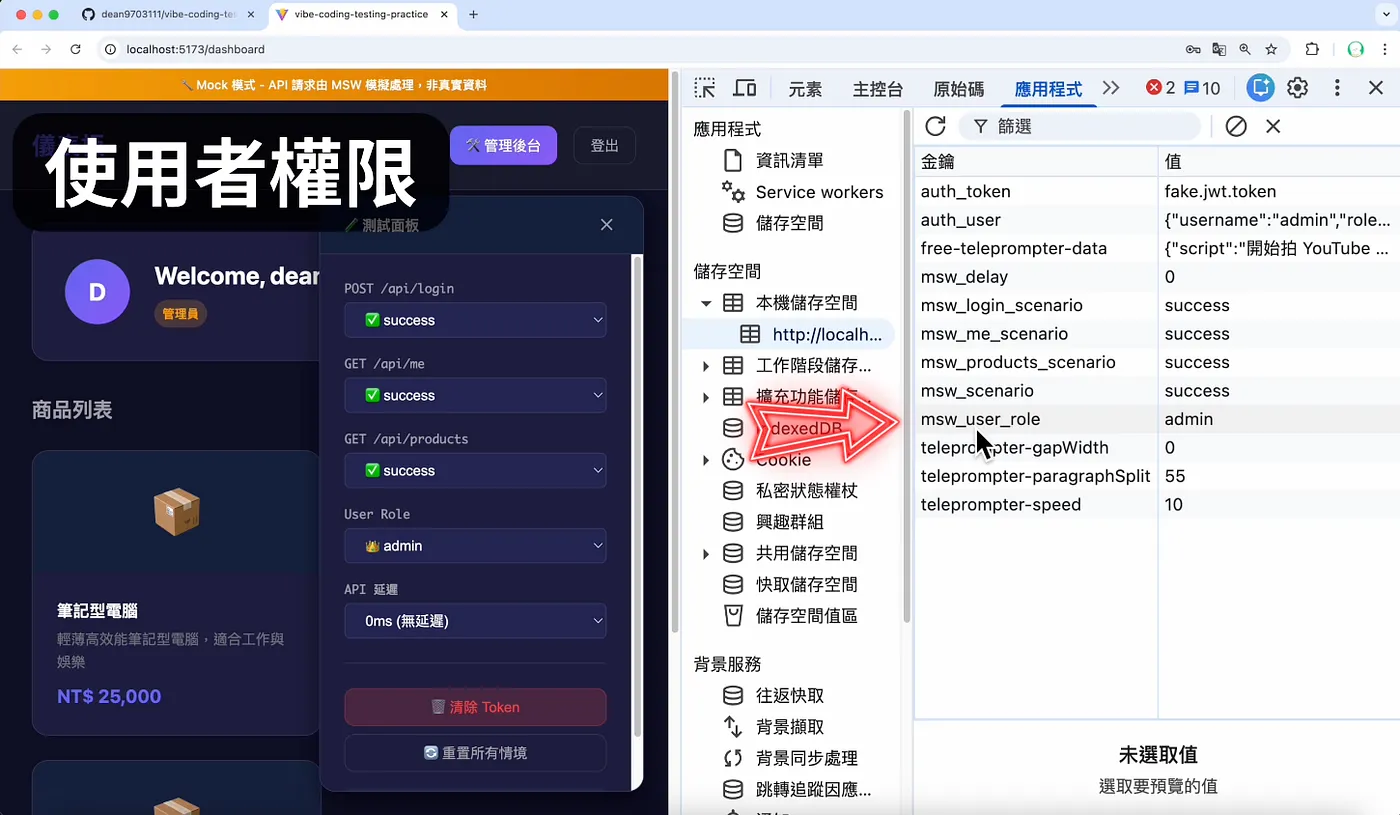The image size is (1400, 815).
Task: Expand the Cookie tree node
Action: point(706,460)
